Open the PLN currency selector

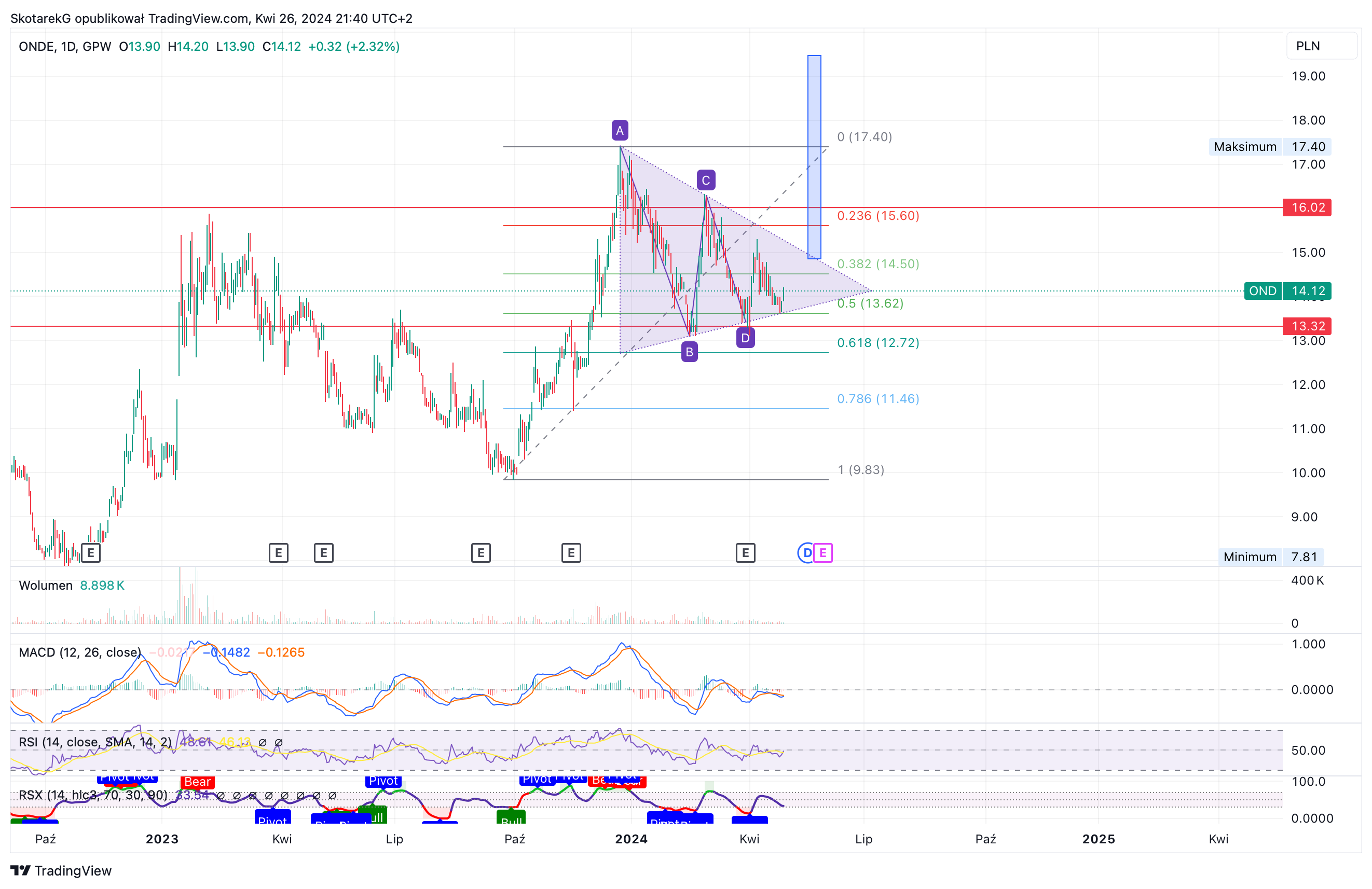coord(1321,46)
